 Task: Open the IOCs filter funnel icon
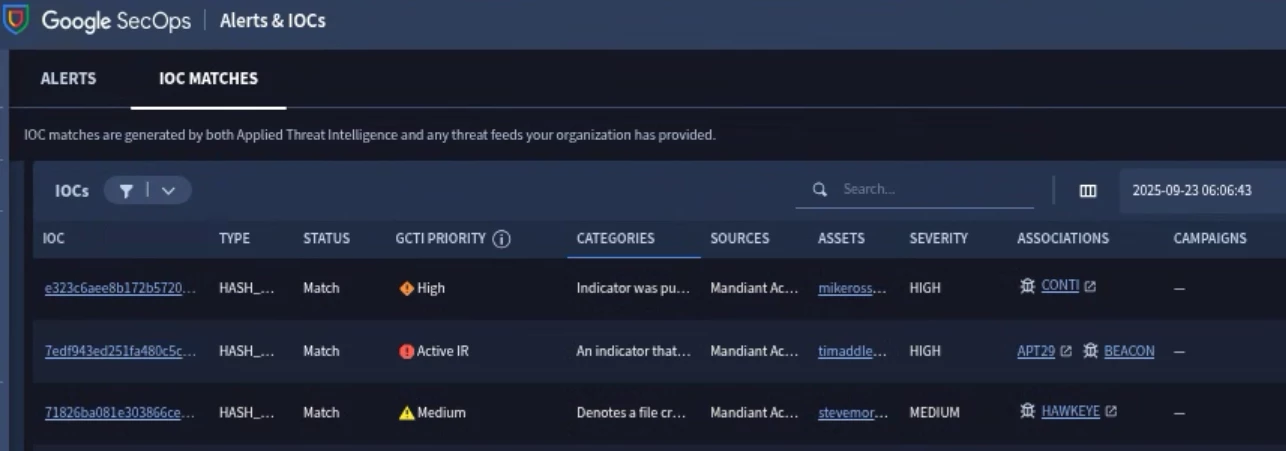coord(126,190)
